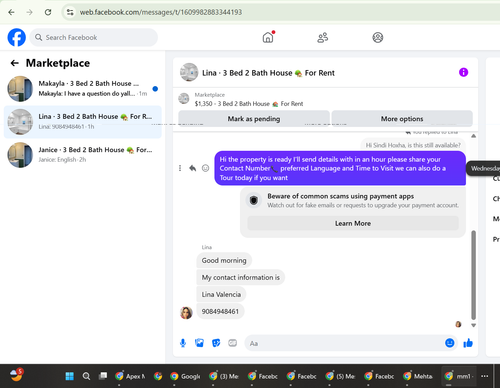Image resolution: width=500 pixels, height=388 pixels.
Task: Open the Windows Start button
Action: pos(70,376)
